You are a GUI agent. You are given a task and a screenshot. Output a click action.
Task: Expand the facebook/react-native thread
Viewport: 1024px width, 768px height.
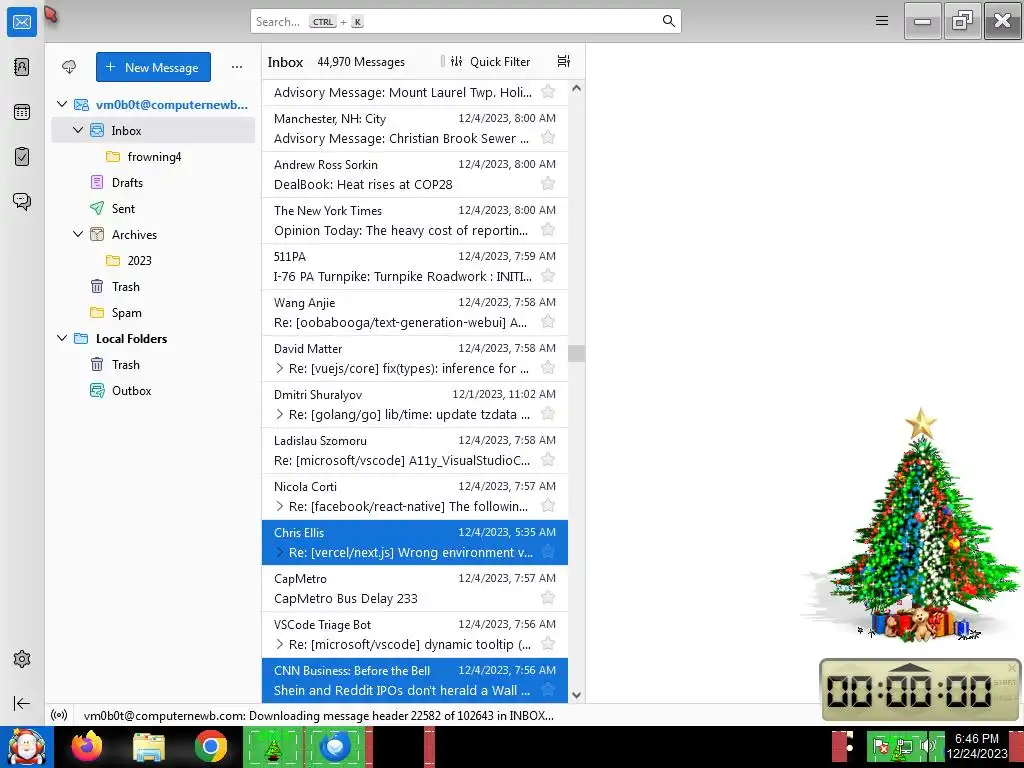[x=280, y=506]
